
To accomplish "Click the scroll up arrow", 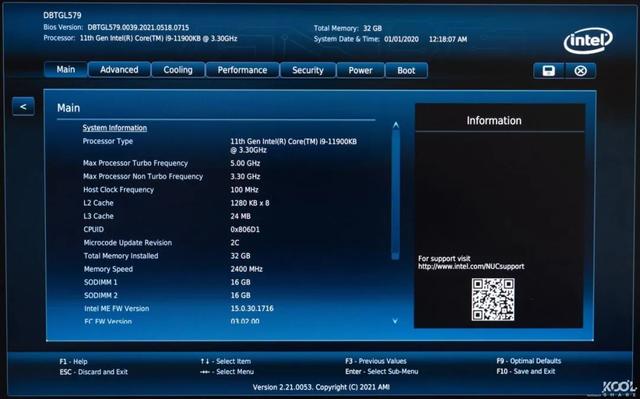I will (x=395, y=125).
